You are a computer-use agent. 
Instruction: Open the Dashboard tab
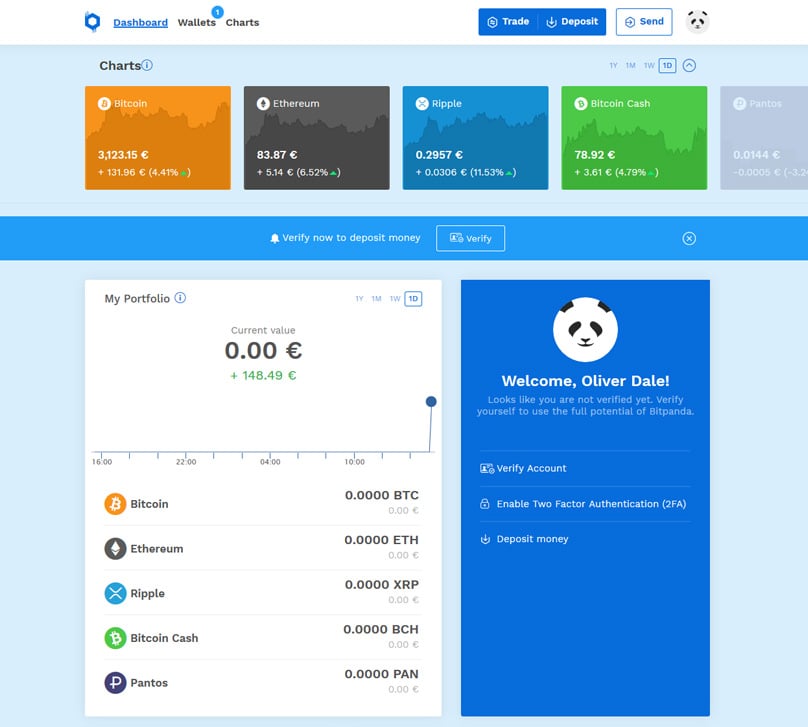tap(140, 23)
